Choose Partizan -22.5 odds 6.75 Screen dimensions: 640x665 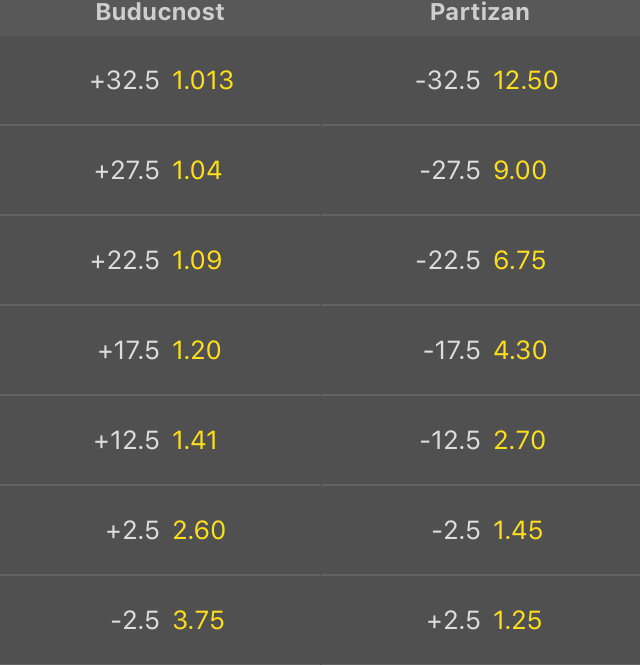click(480, 261)
